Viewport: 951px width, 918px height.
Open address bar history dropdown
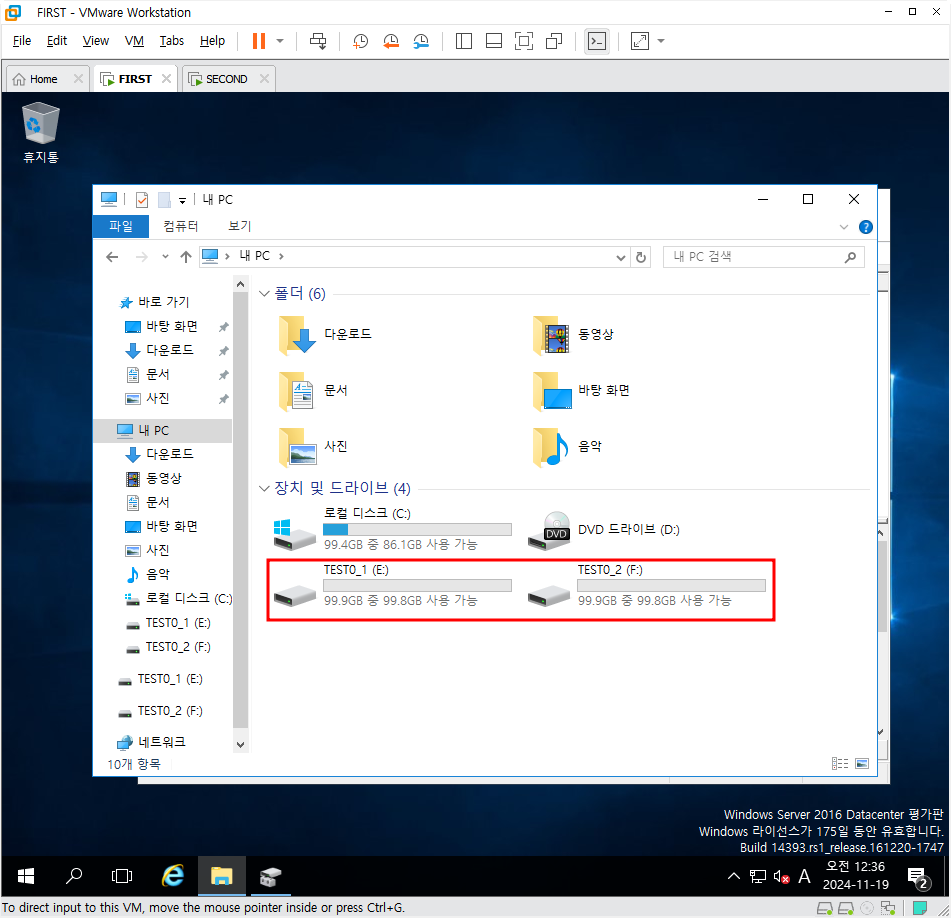click(620, 257)
